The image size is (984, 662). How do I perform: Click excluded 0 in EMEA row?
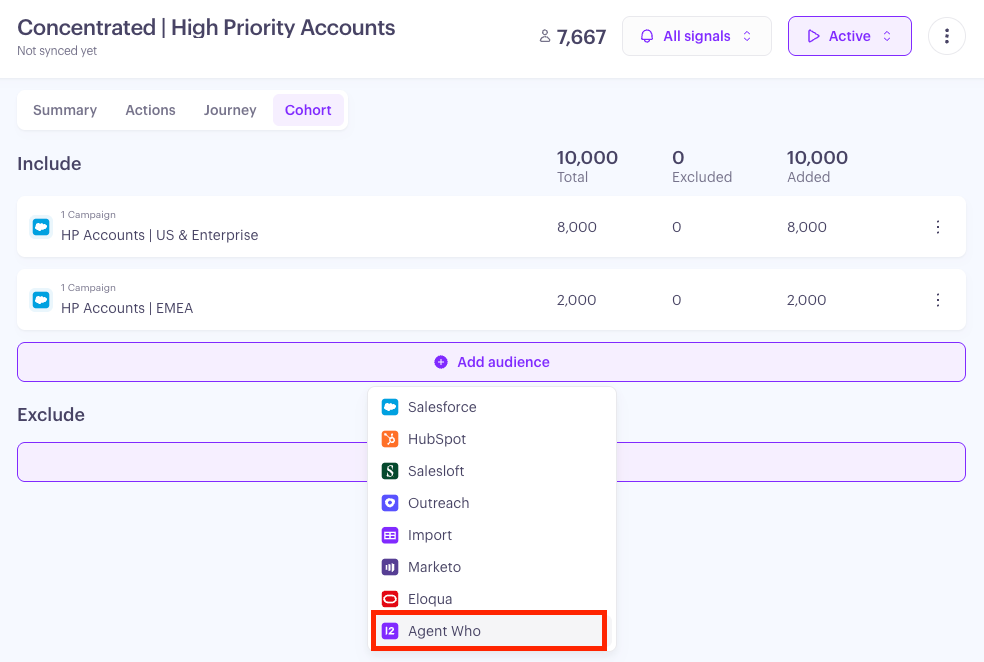tap(676, 300)
